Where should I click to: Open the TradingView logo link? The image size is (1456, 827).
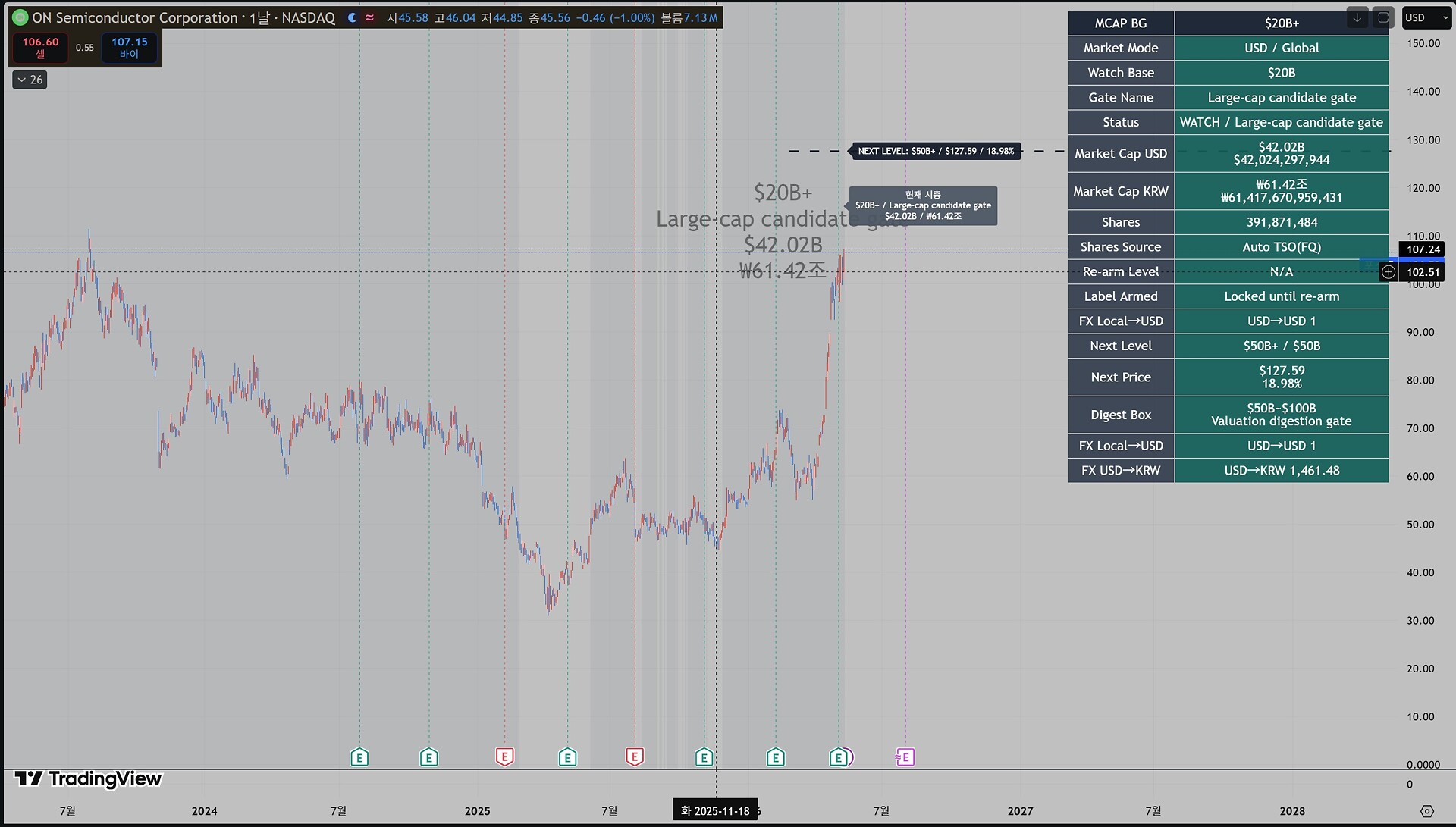click(88, 778)
